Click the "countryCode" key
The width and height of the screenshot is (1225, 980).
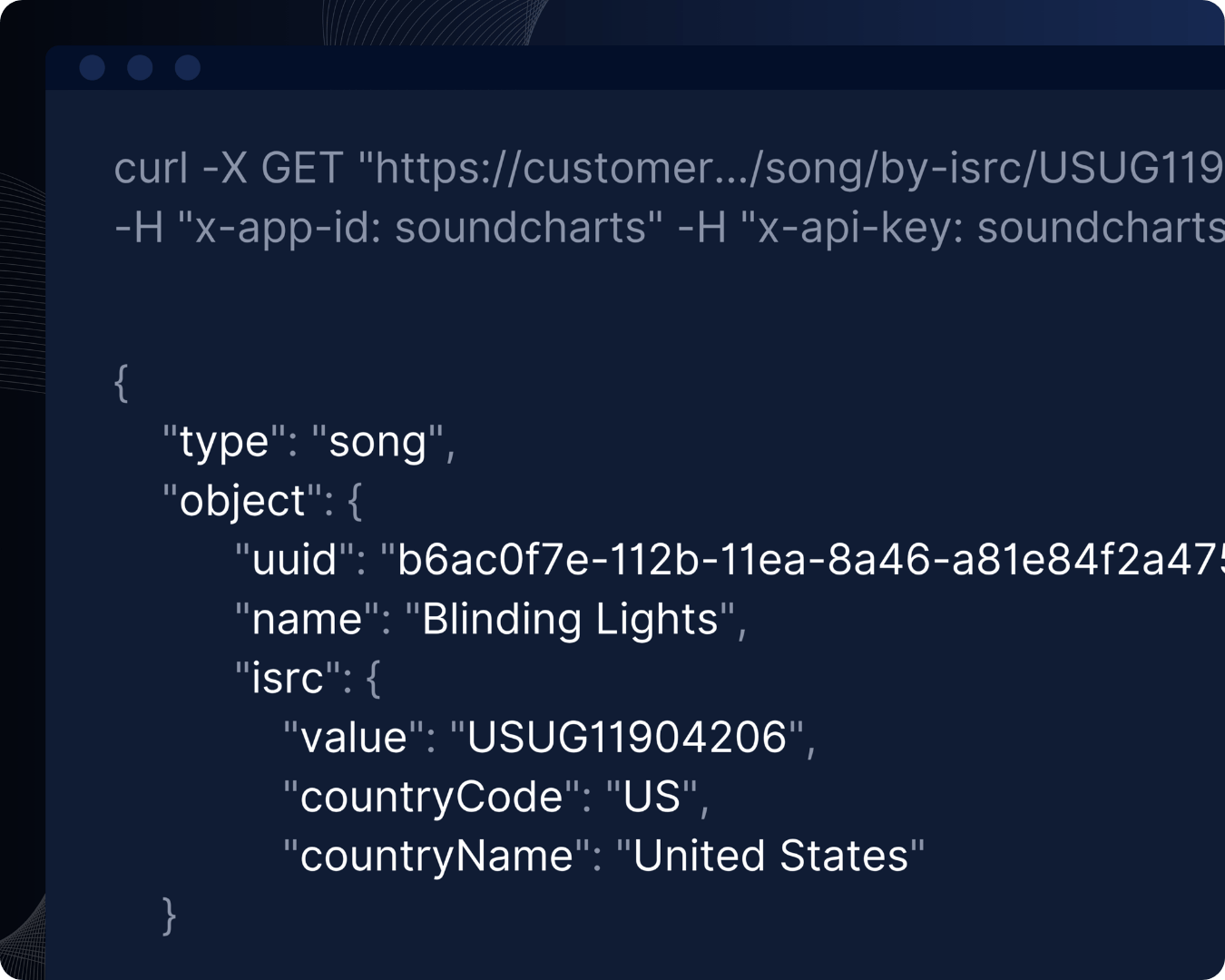tap(432, 797)
